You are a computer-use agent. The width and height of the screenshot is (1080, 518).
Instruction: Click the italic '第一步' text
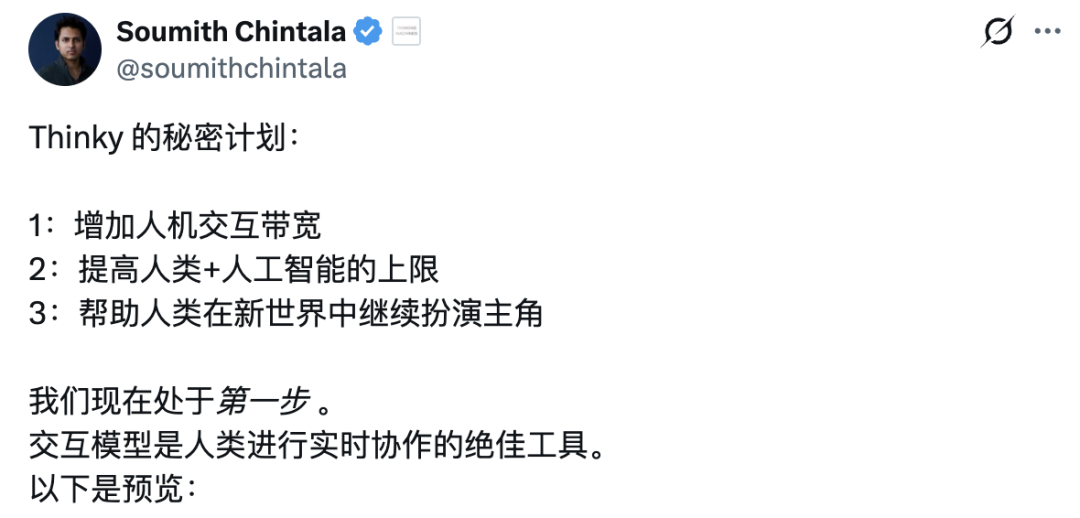pyautogui.click(x=262, y=402)
